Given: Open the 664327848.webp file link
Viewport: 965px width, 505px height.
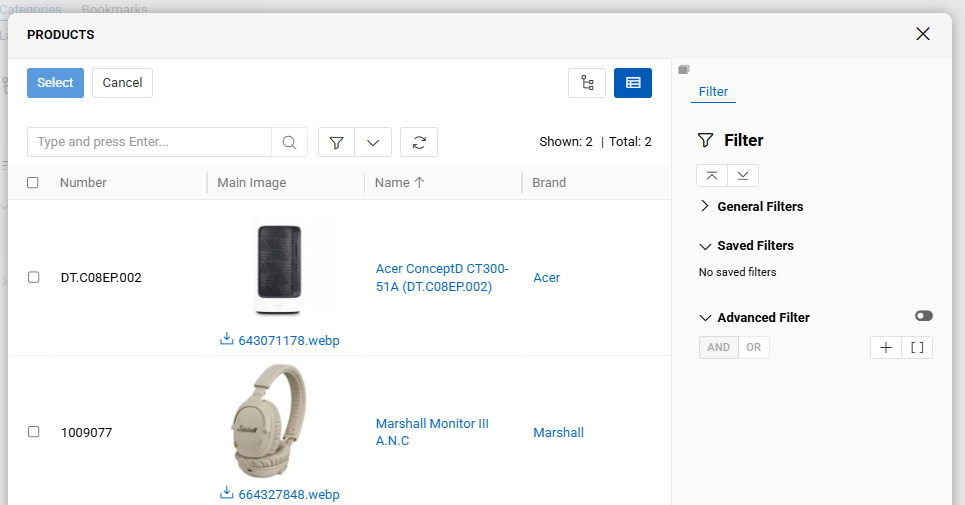Looking at the screenshot, I should (x=289, y=495).
